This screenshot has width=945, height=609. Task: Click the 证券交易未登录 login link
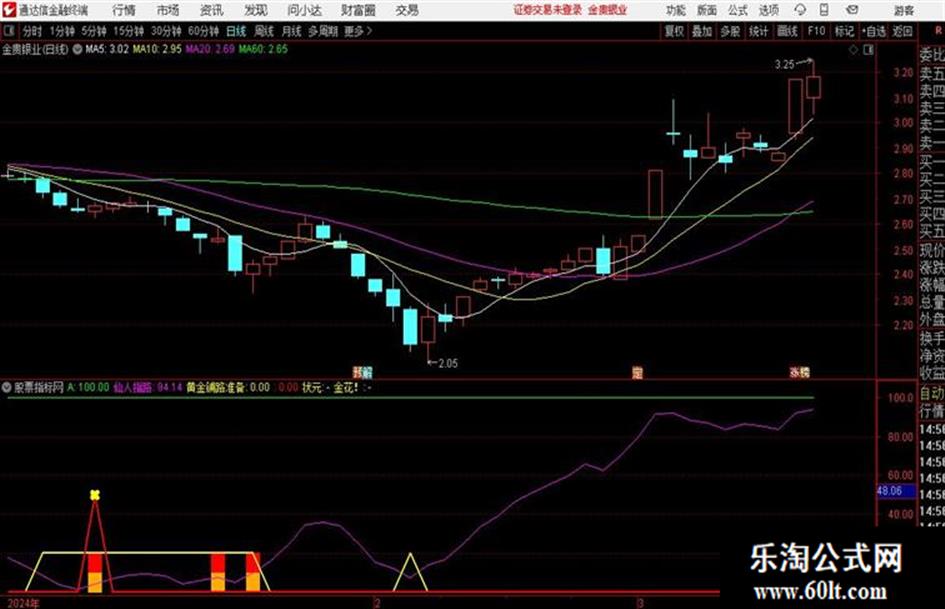click(548, 10)
